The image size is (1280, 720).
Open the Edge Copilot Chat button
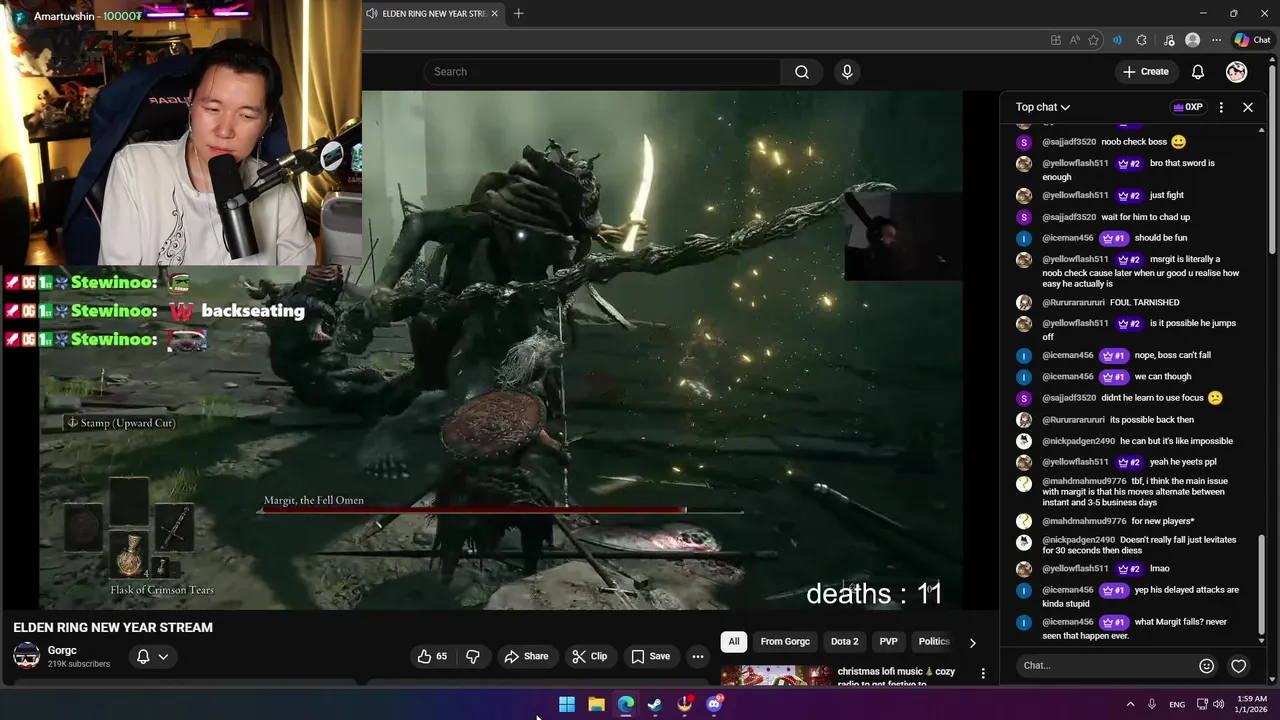point(1252,40)
